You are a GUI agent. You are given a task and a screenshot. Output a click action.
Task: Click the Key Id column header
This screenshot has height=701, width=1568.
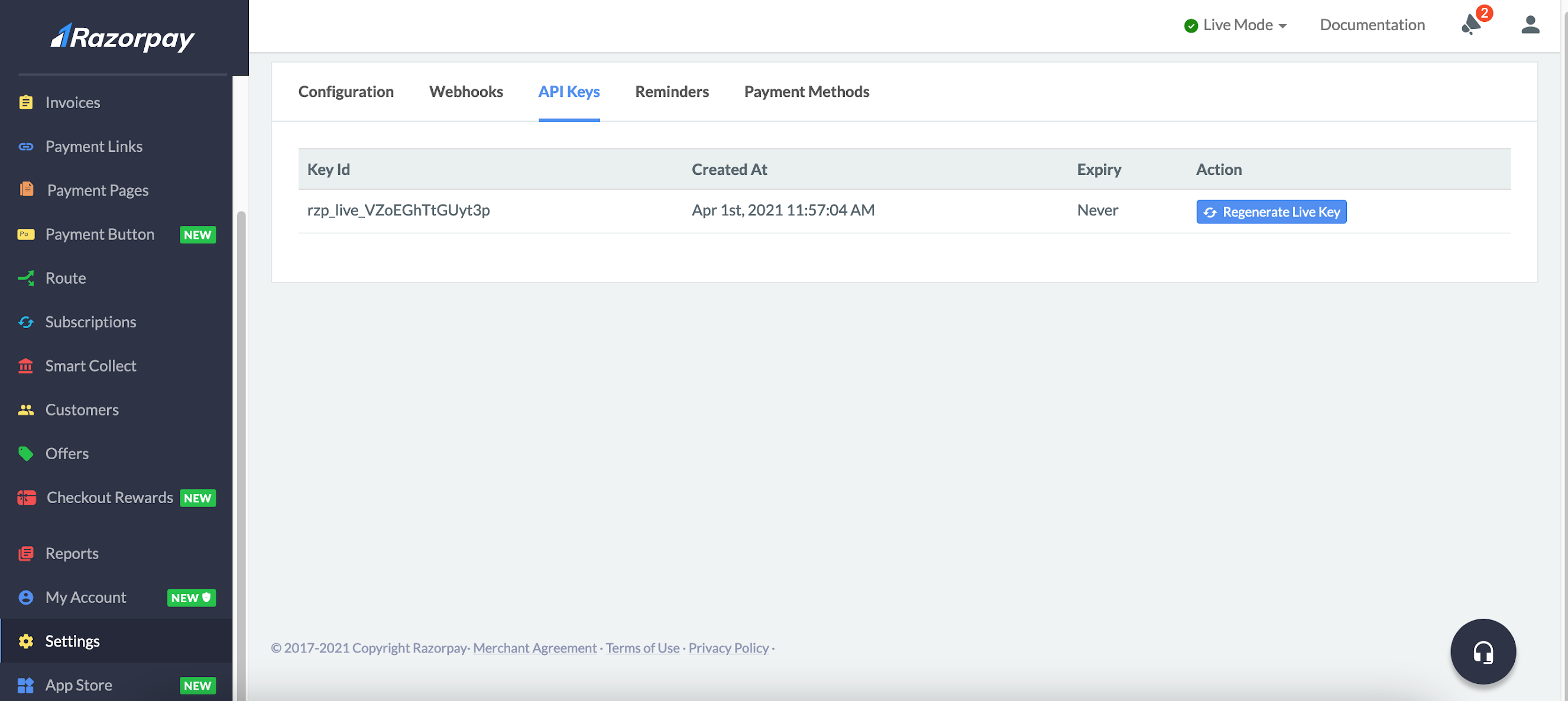328,169
